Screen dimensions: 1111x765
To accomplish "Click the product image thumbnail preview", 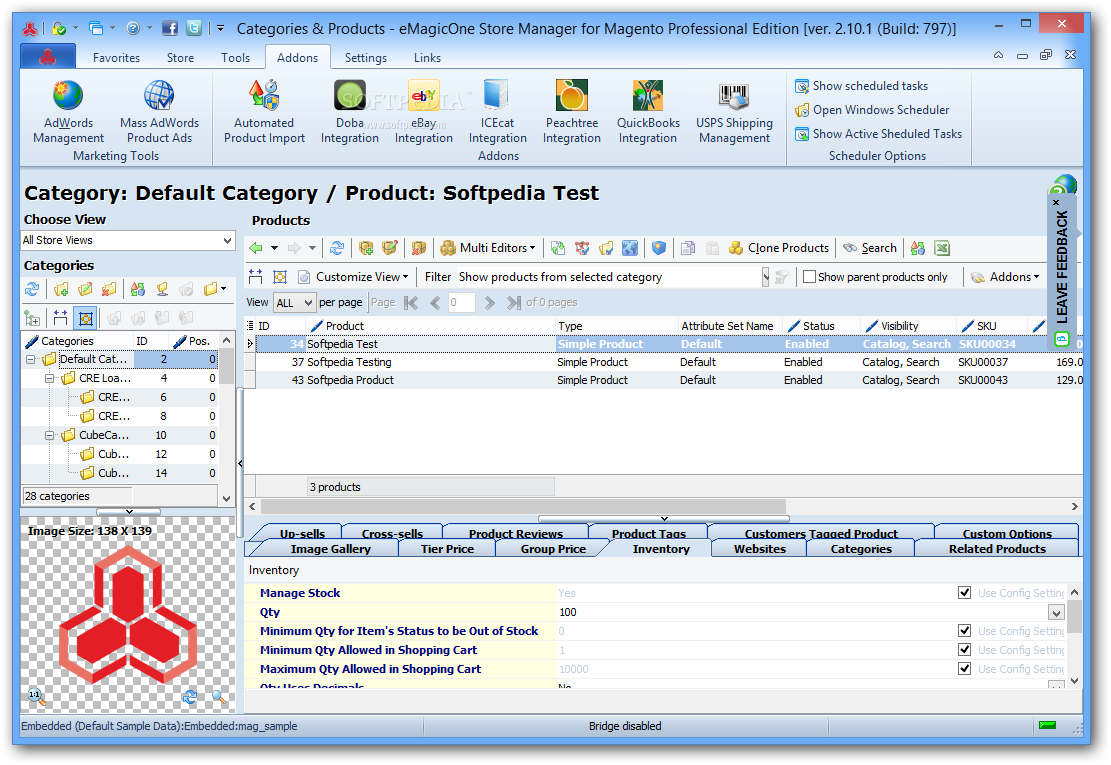I will click(x=128, y=613).
